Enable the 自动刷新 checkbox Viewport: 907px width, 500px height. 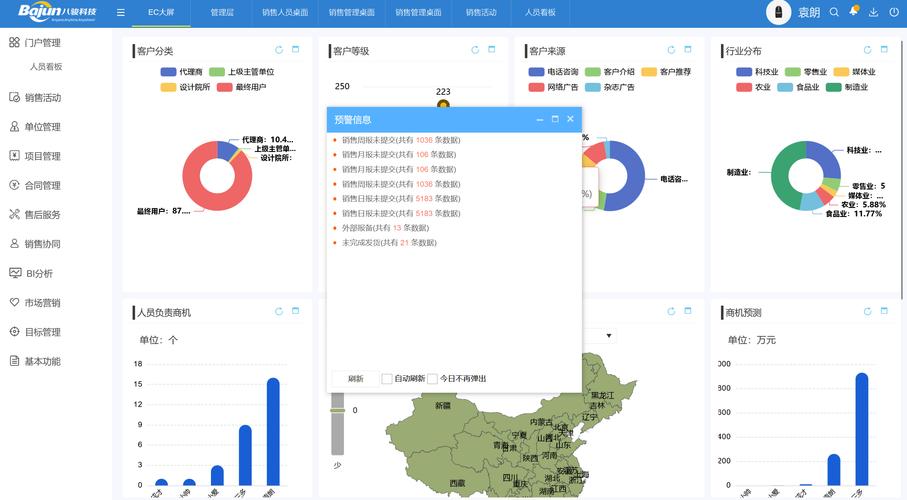click(387, 379)
